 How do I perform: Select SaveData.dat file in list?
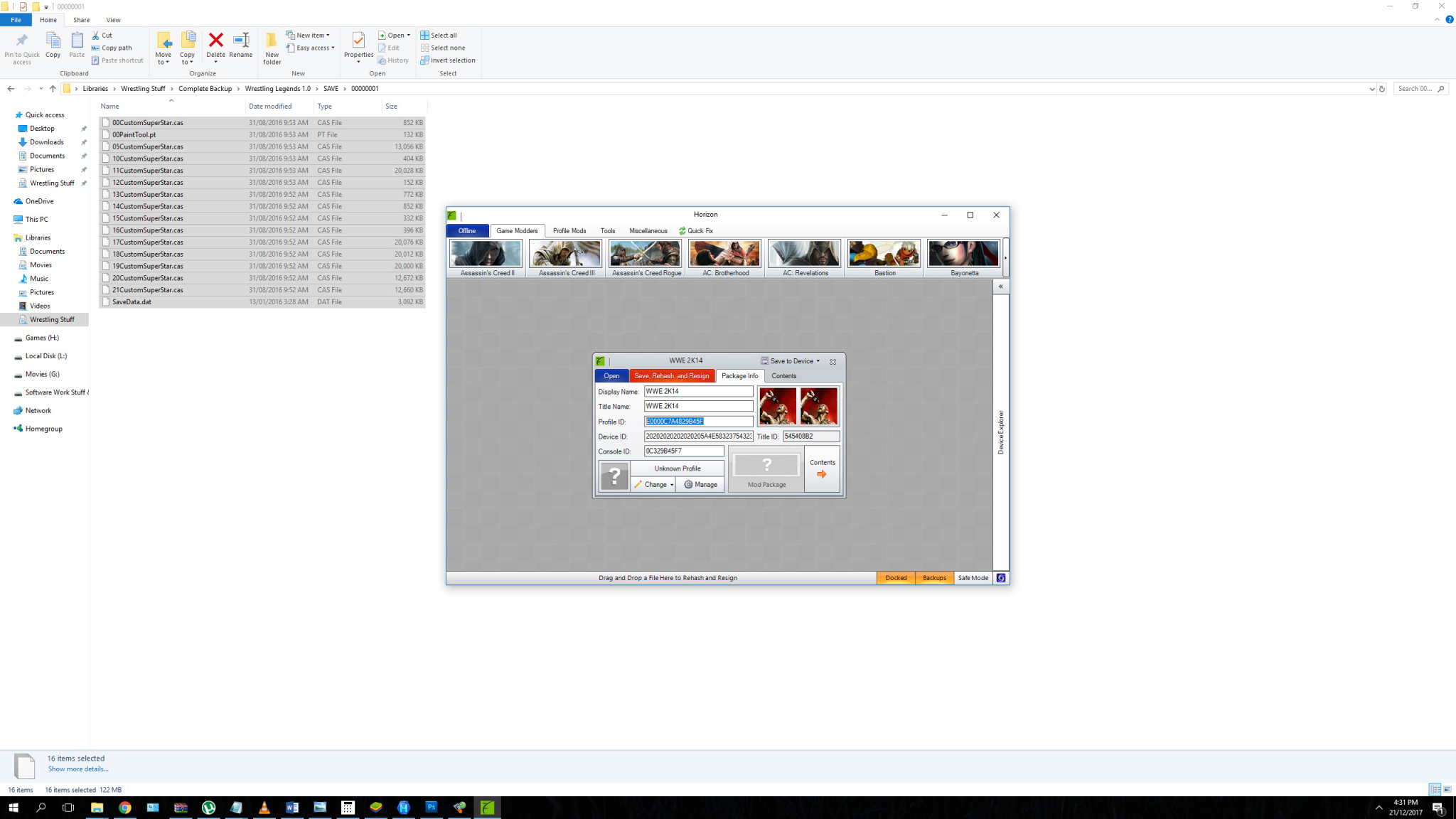262,302
